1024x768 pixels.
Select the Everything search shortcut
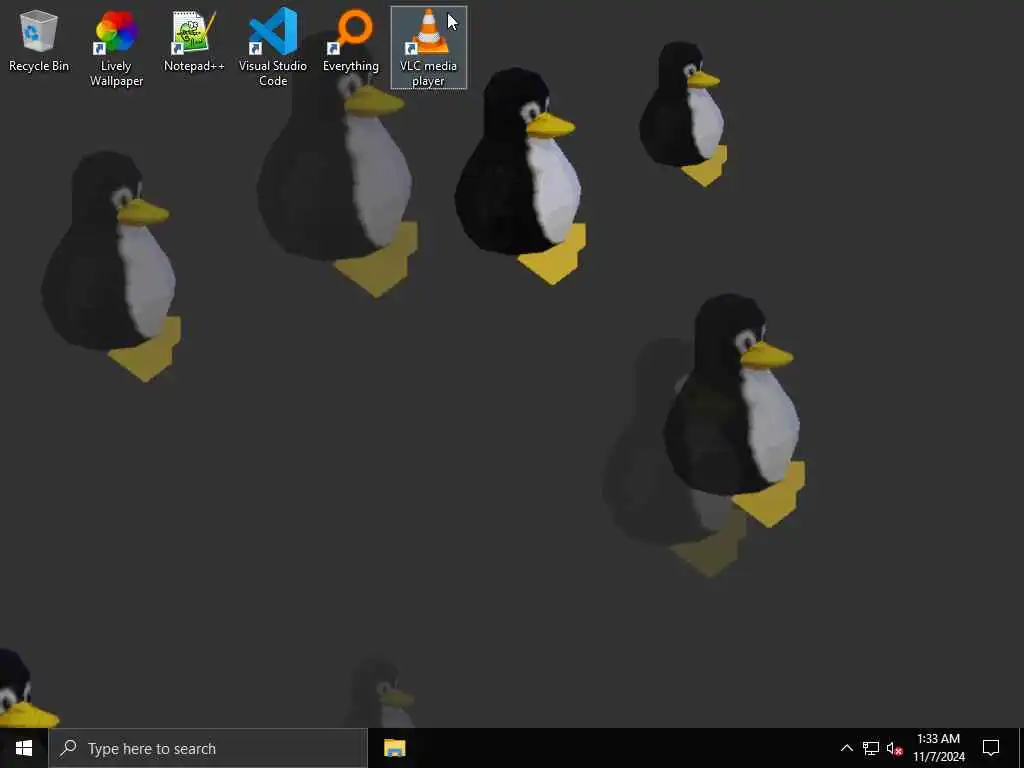click(351, 40)
